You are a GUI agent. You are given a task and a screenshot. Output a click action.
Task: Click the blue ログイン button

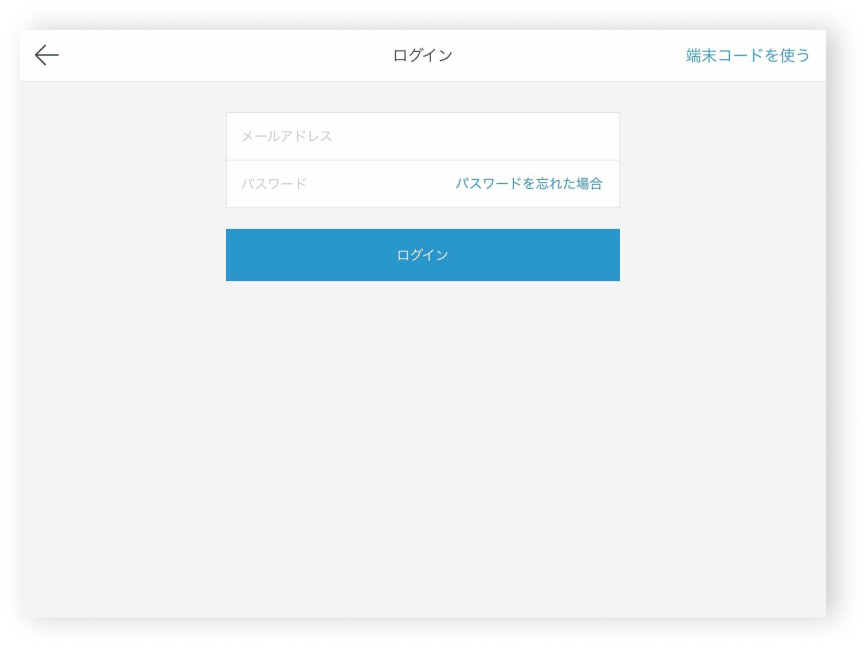click(x=423, y=255)
